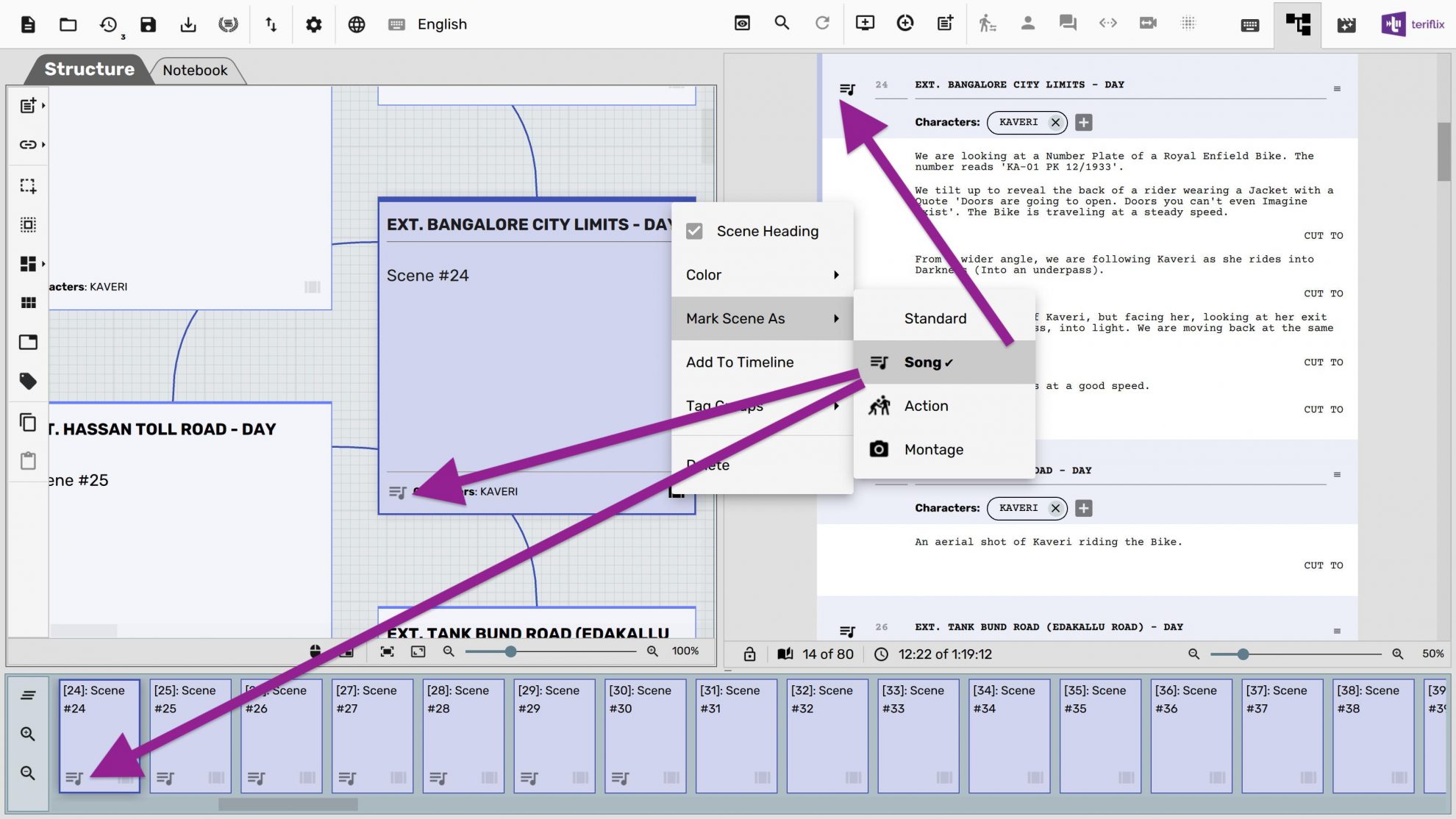1456x819 pixels.
Task: Expand the link scenes sidebar item with arrow
Action: pyautogui.click(x=43, y=145)
